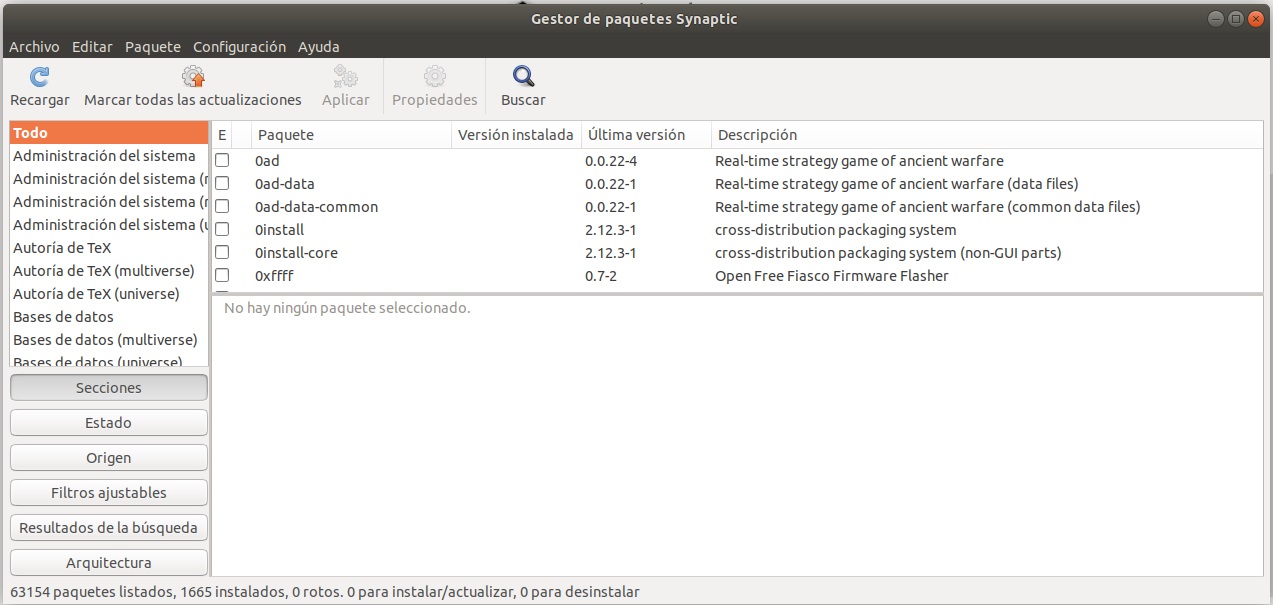Select Autoría de TeX (multiverse) section
The image size is (1273, 605).
(x=109, y=271)
